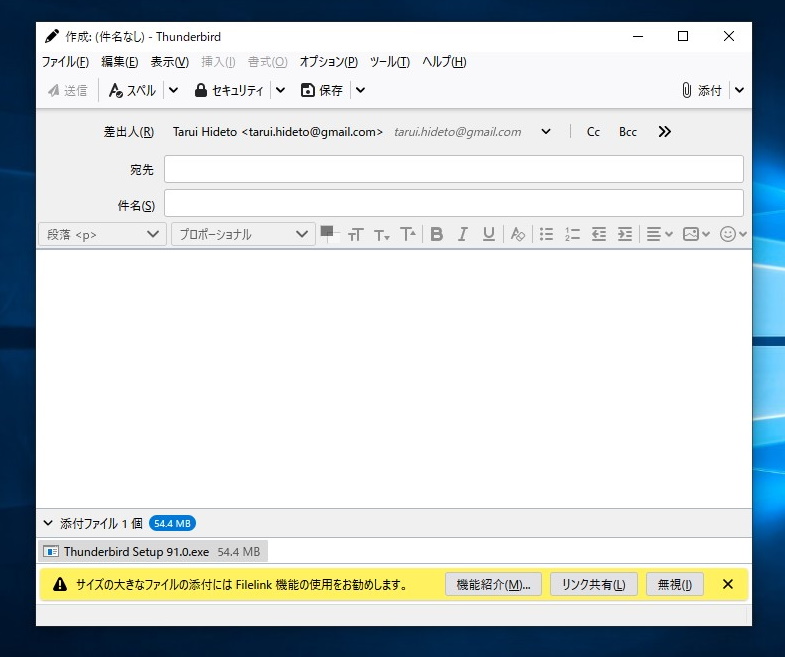Open text alignment dropdown

click(x=659, y=234)
